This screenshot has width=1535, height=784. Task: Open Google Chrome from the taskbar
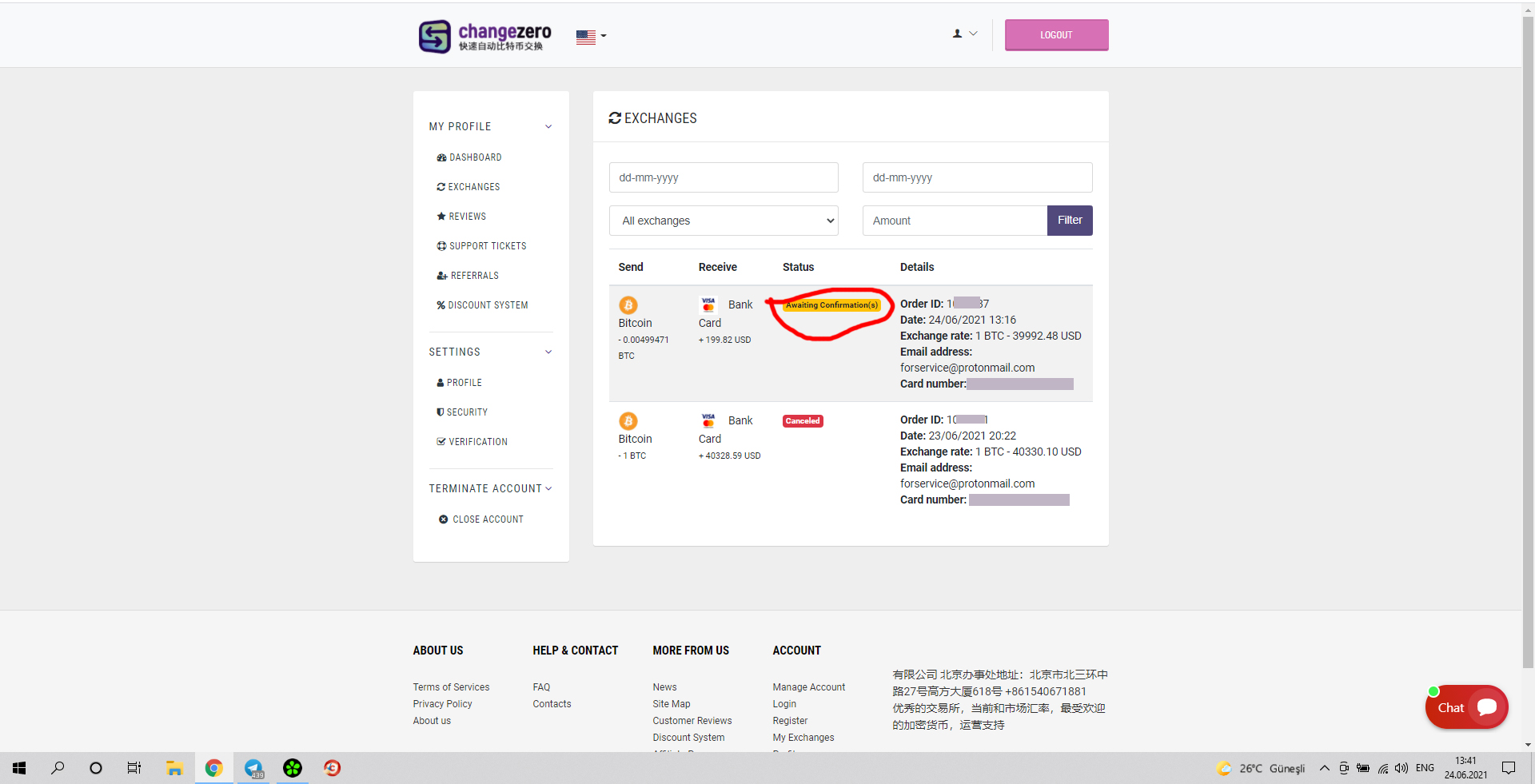213,768
